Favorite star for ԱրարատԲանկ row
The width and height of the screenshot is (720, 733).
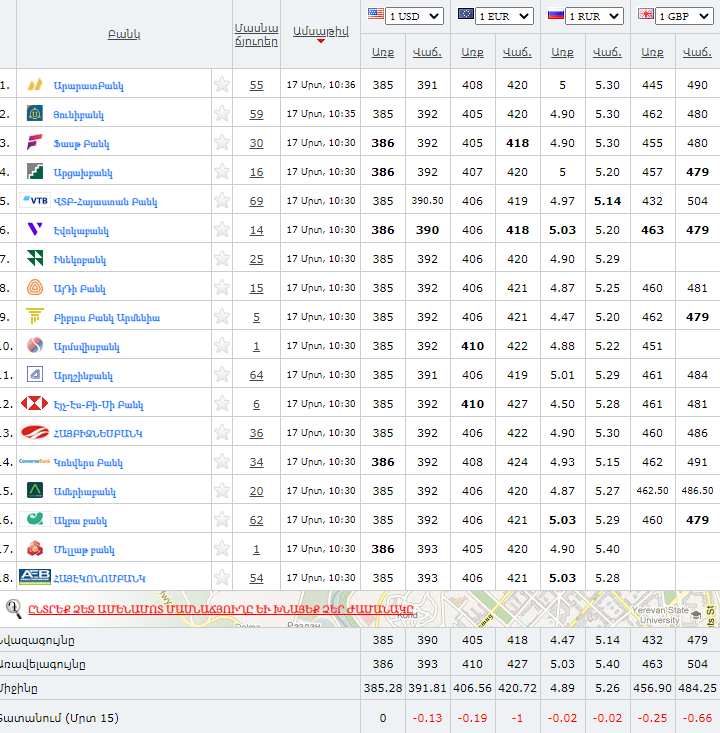click(x=222, y=85)
